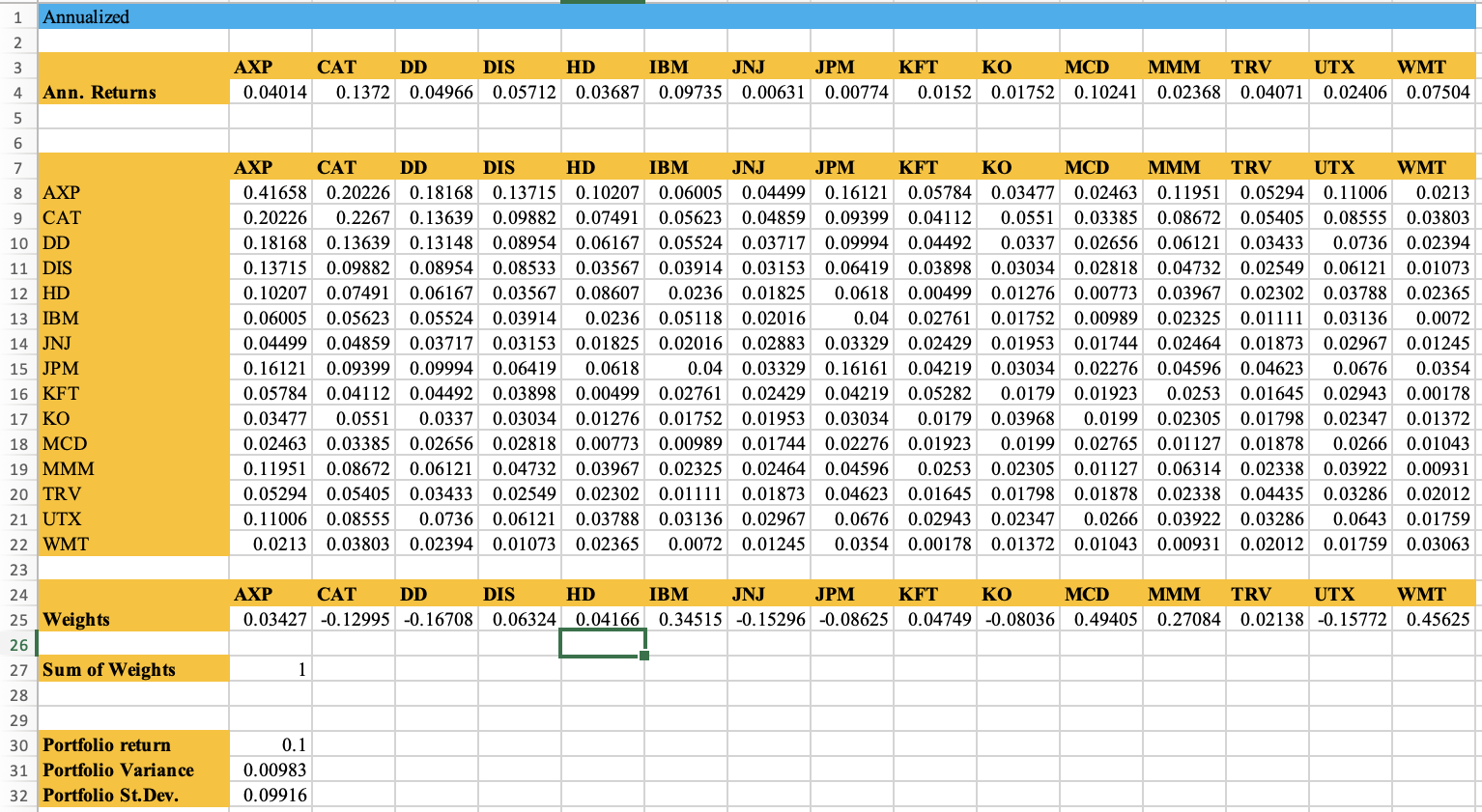Select the Portfolio return value 0.1
Viewport: 1482px width, 812px height.
point(269,744)
